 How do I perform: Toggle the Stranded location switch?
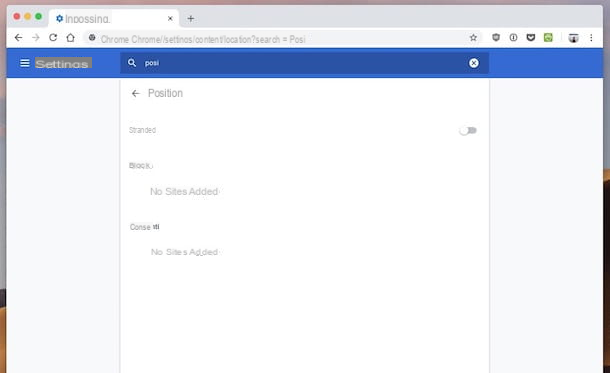pyautogui.click(x=468, y=131)
